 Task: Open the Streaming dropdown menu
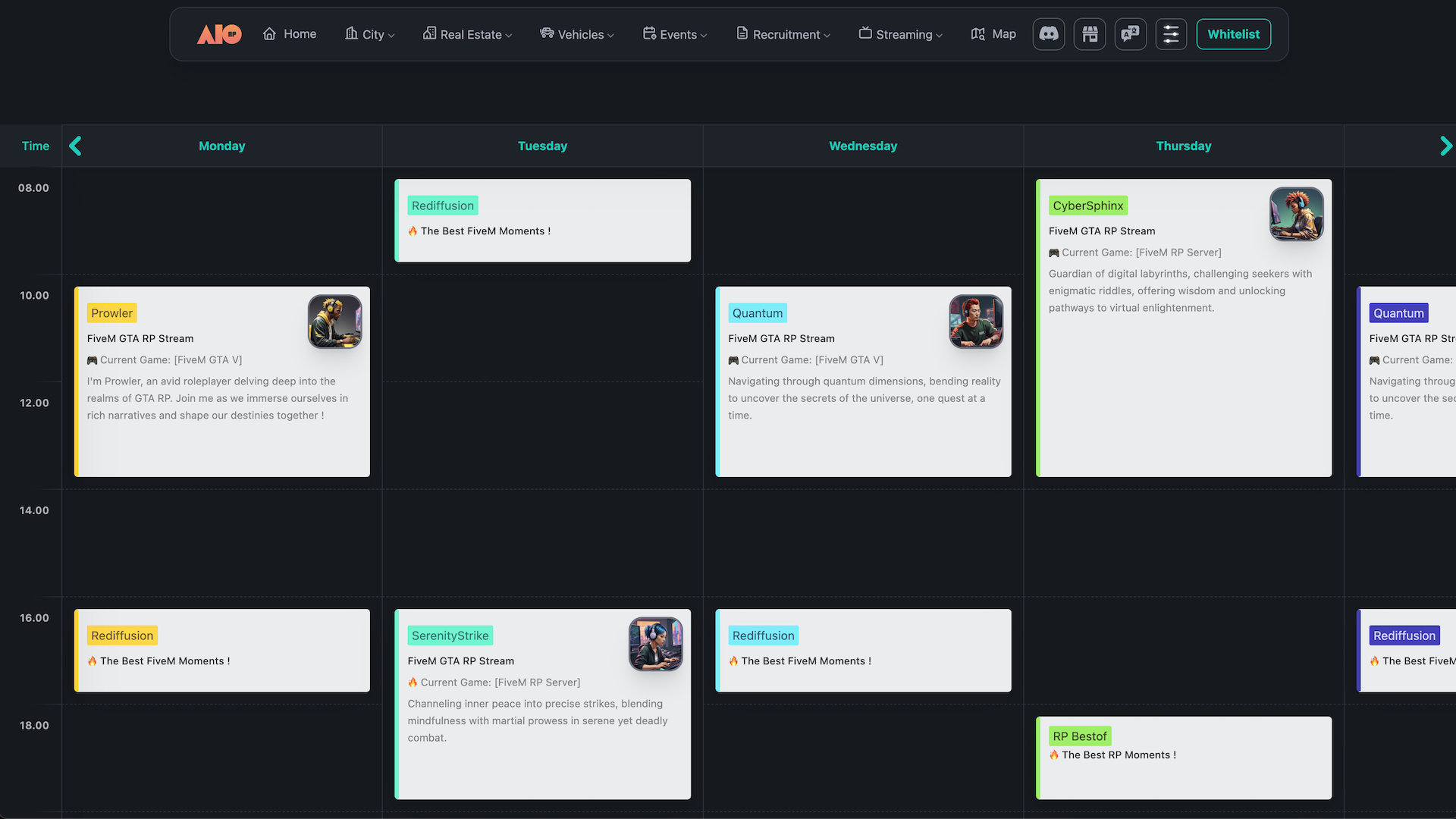(x=900, y=34)
